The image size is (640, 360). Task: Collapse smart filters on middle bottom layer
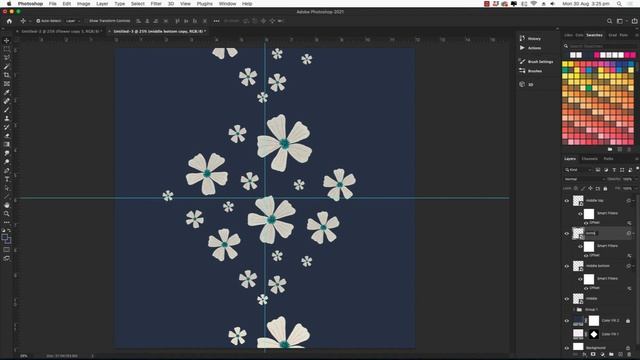(633, 266)
